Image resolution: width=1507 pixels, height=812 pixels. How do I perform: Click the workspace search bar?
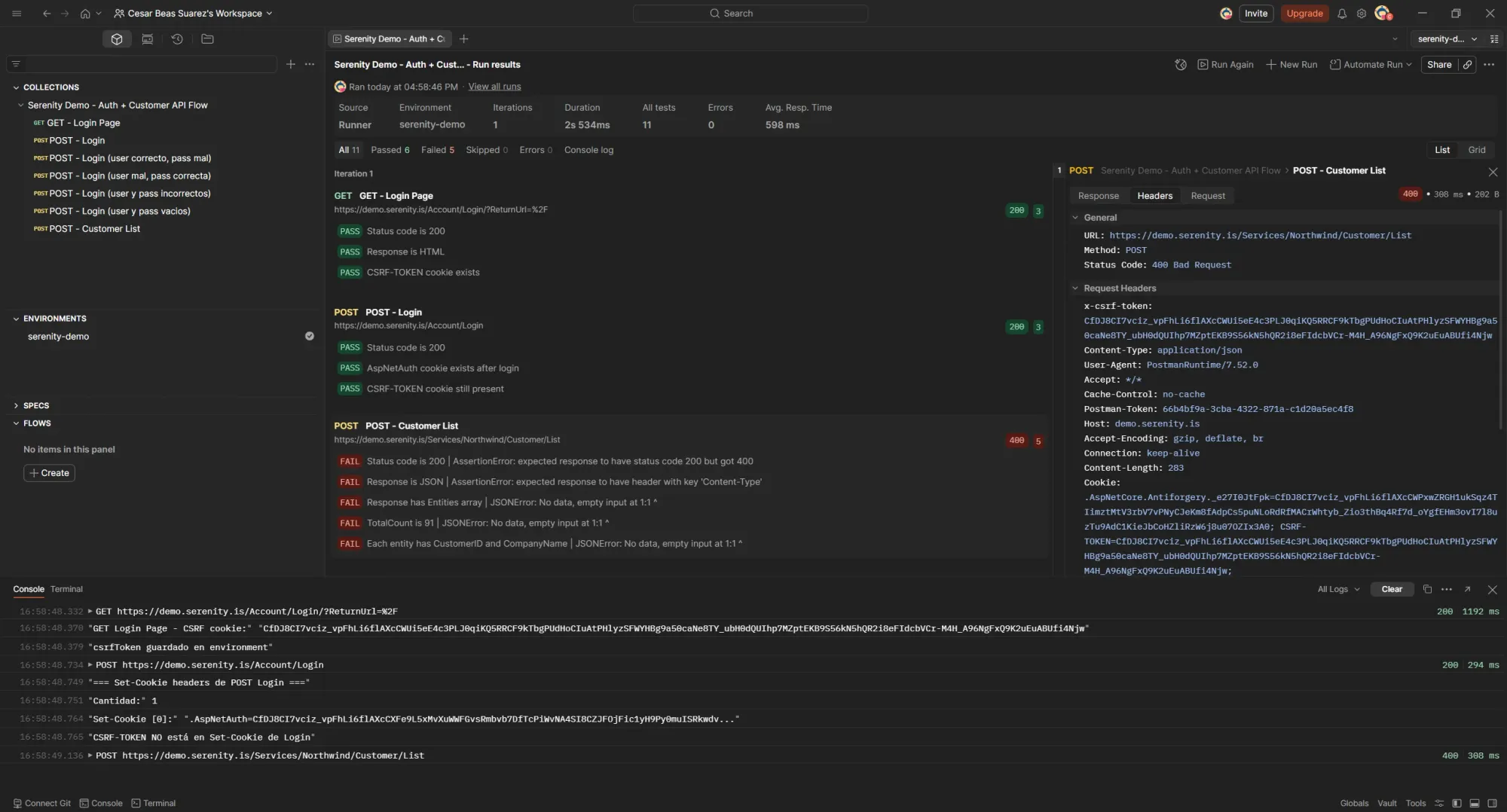[x=749, y=13]
